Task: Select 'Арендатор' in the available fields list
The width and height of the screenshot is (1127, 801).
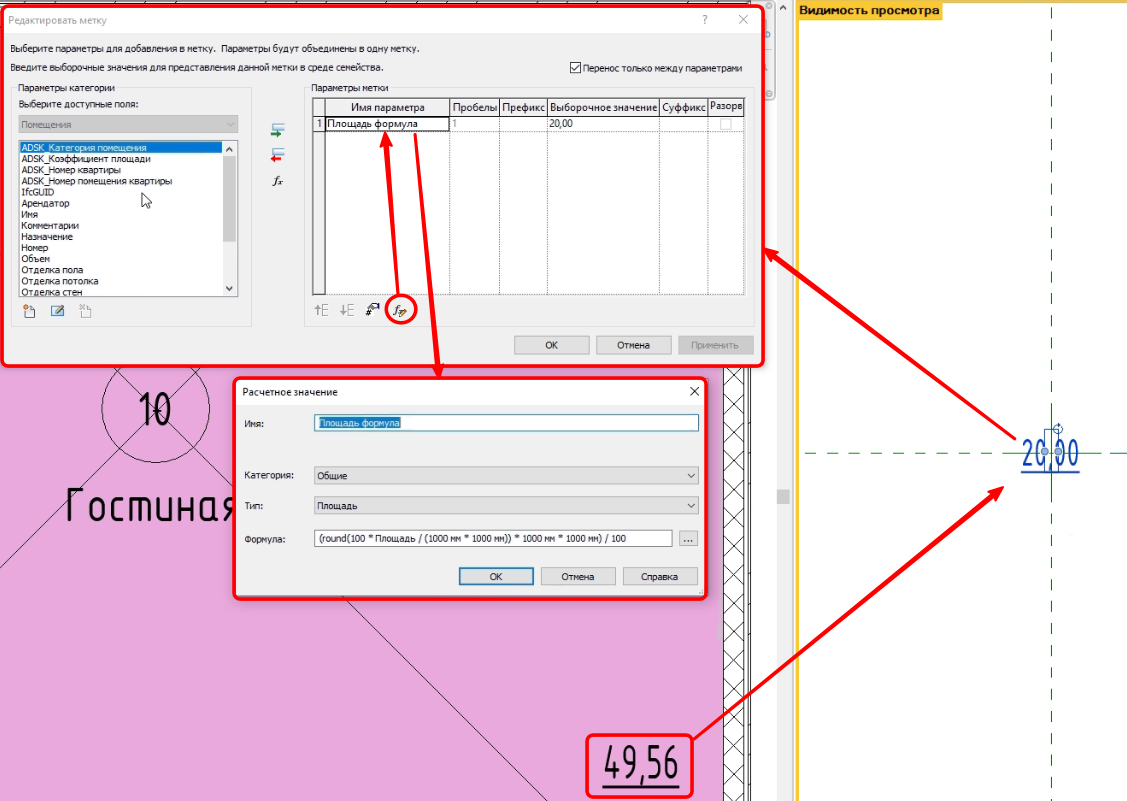Action: 46,203
